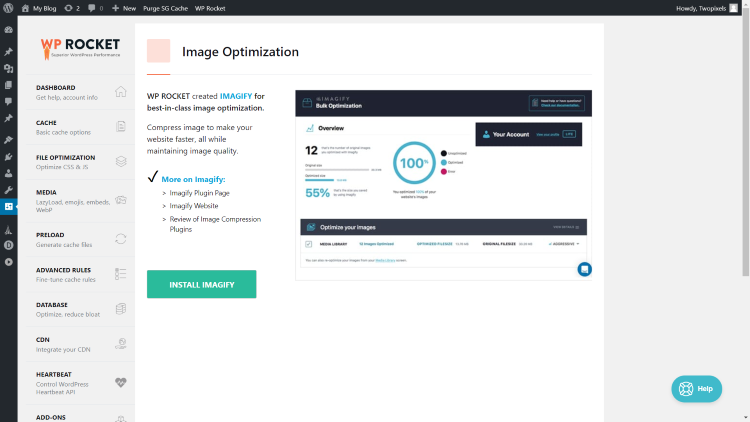Click the Imagify Bulk Optimization preview image
The width and height of the screenshot is (750, 422).
[443, 185]
